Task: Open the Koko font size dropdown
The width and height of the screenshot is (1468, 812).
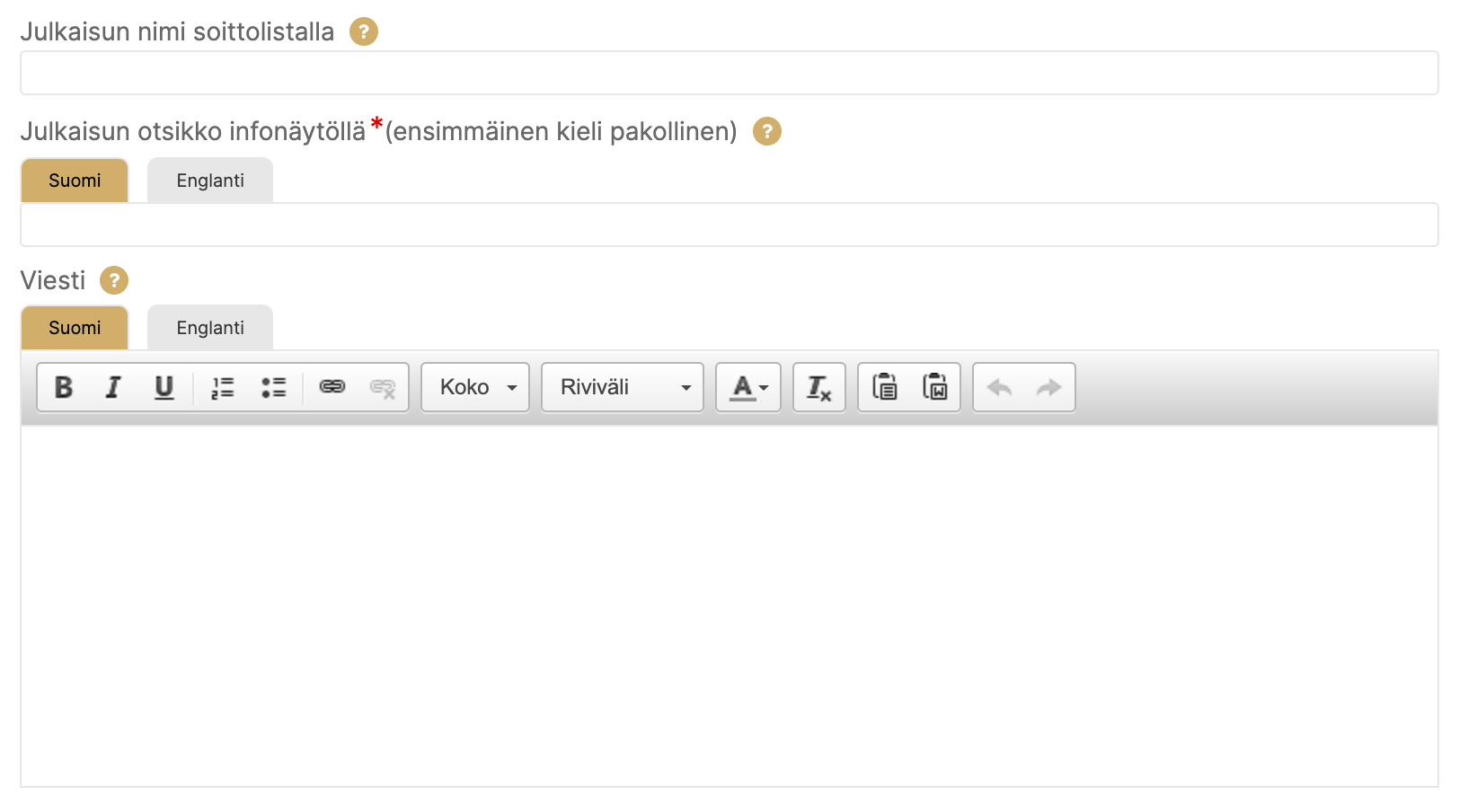Action: coord(475,387)
